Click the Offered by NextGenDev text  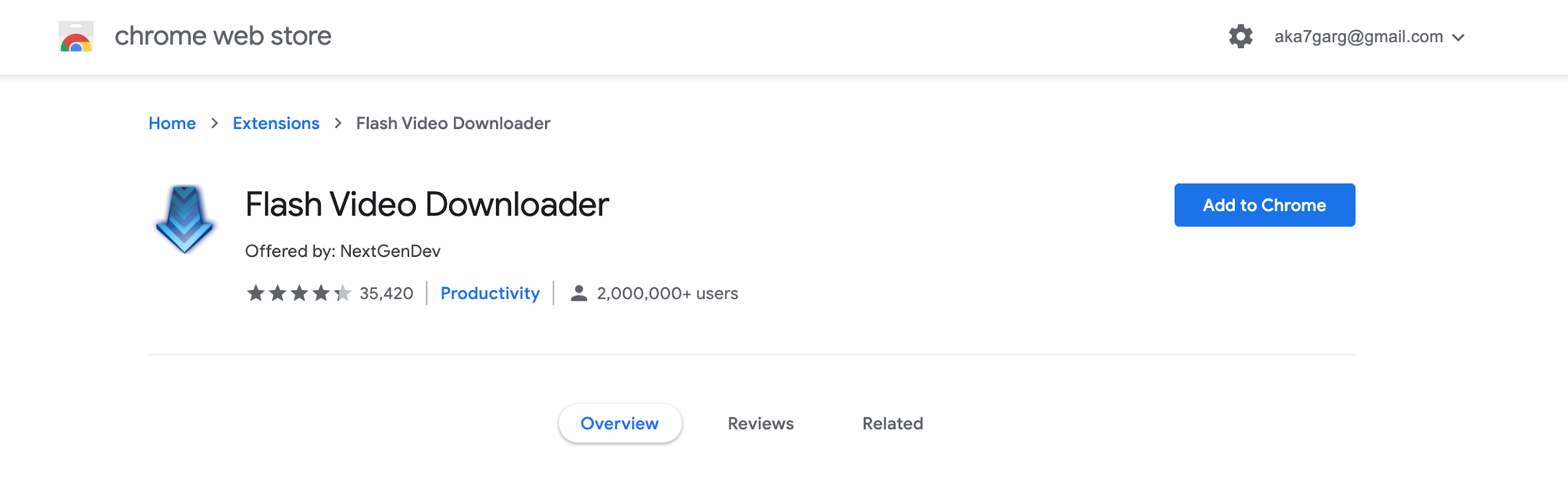[342, 251]
